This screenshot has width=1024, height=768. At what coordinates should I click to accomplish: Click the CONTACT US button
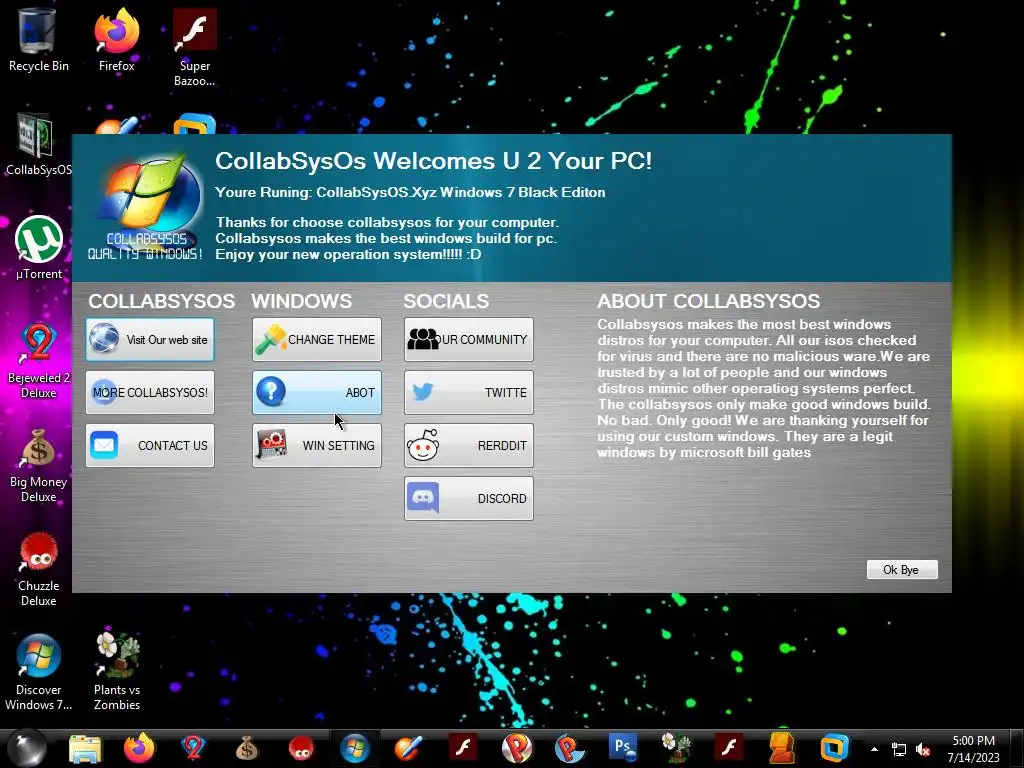coord(150,445)
